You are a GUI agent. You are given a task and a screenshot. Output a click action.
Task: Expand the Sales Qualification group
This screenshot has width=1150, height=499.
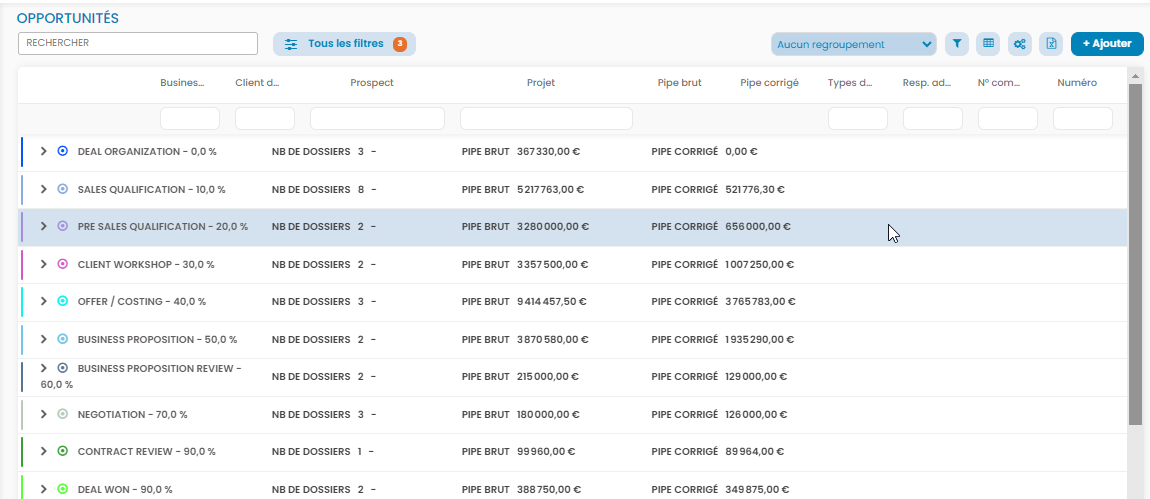click(x=43, y=189)
